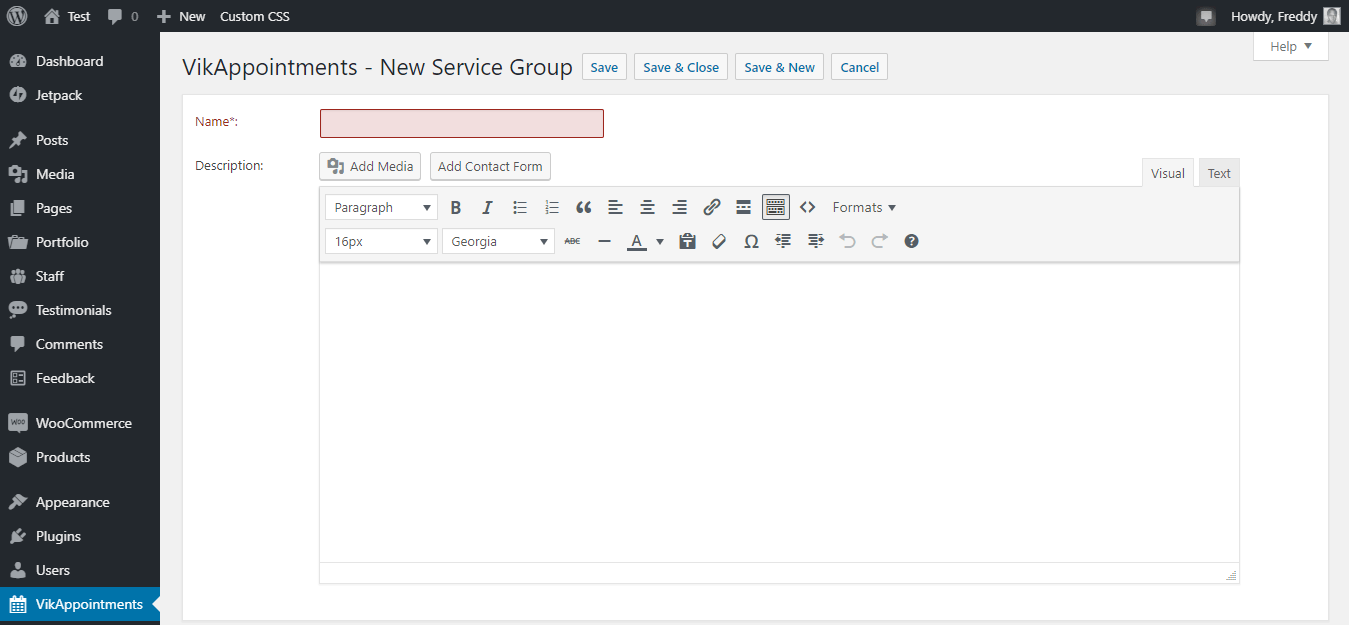Apply the text color
Image resolution: width=1349 pixels, height=625 pixels.
pos(637,241)
